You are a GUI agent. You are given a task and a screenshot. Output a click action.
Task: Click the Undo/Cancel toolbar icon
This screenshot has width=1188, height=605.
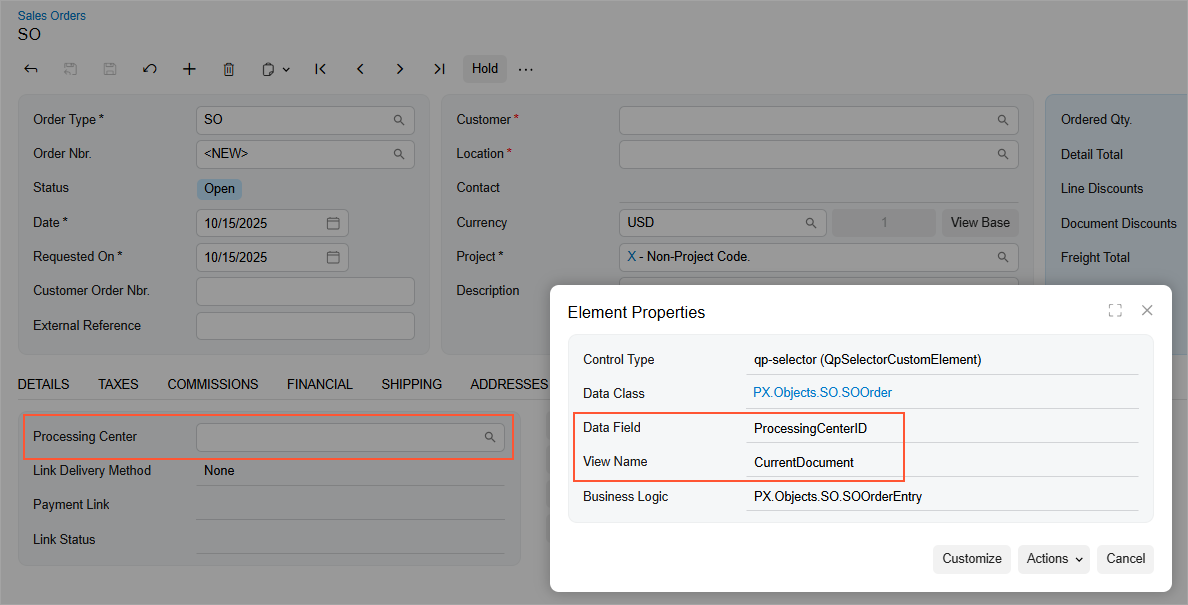pyautogui.click(x=150, y=69)
